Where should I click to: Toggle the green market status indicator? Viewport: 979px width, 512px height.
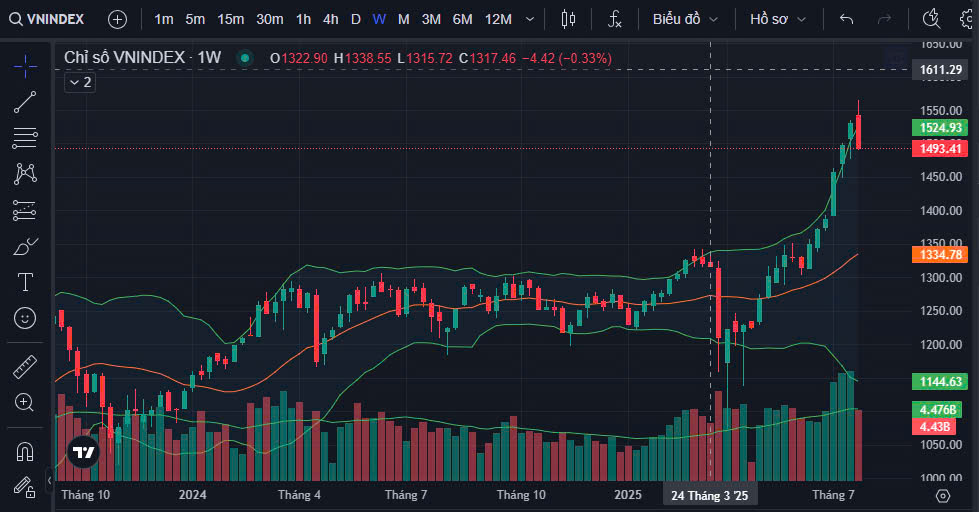point(245,58)
